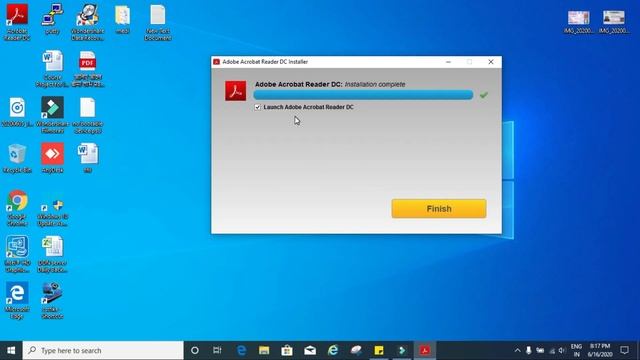The height and width of the screenshot is (360, 640).
Task: Select the putty desktop shortcut
Action: click(x=52, y=19)
